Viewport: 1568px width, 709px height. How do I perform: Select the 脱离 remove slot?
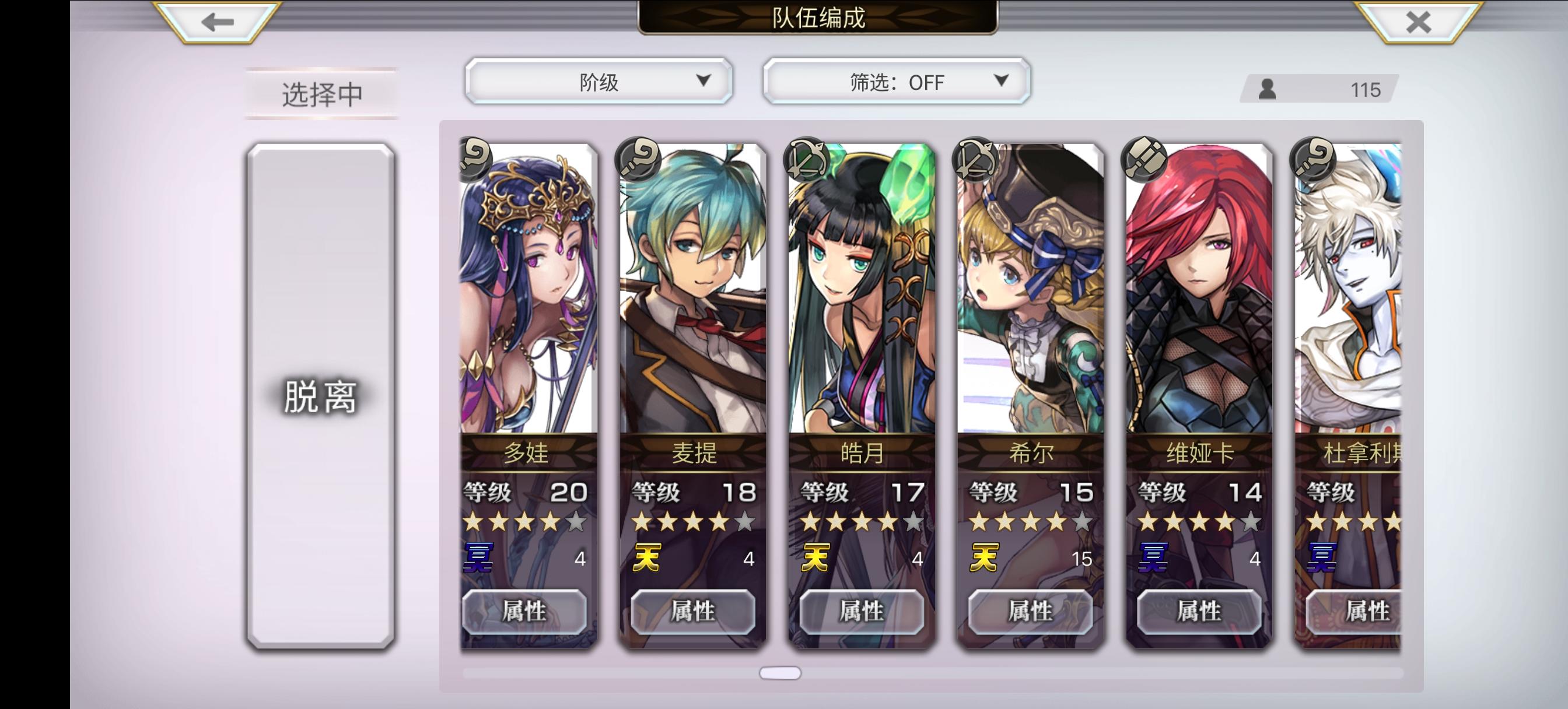click(x=321, y=396)
